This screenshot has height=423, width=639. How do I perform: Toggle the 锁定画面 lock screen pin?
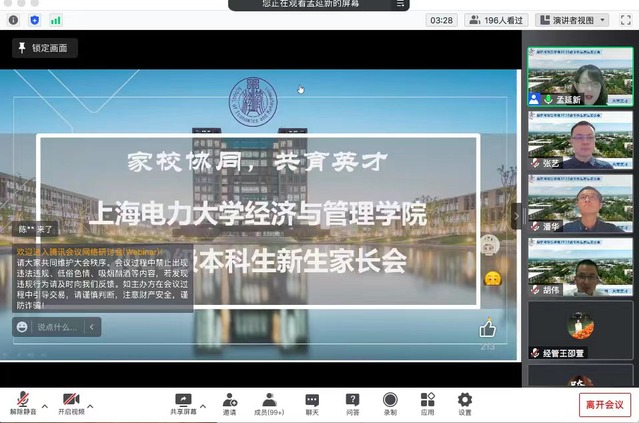tap(45, 48)
